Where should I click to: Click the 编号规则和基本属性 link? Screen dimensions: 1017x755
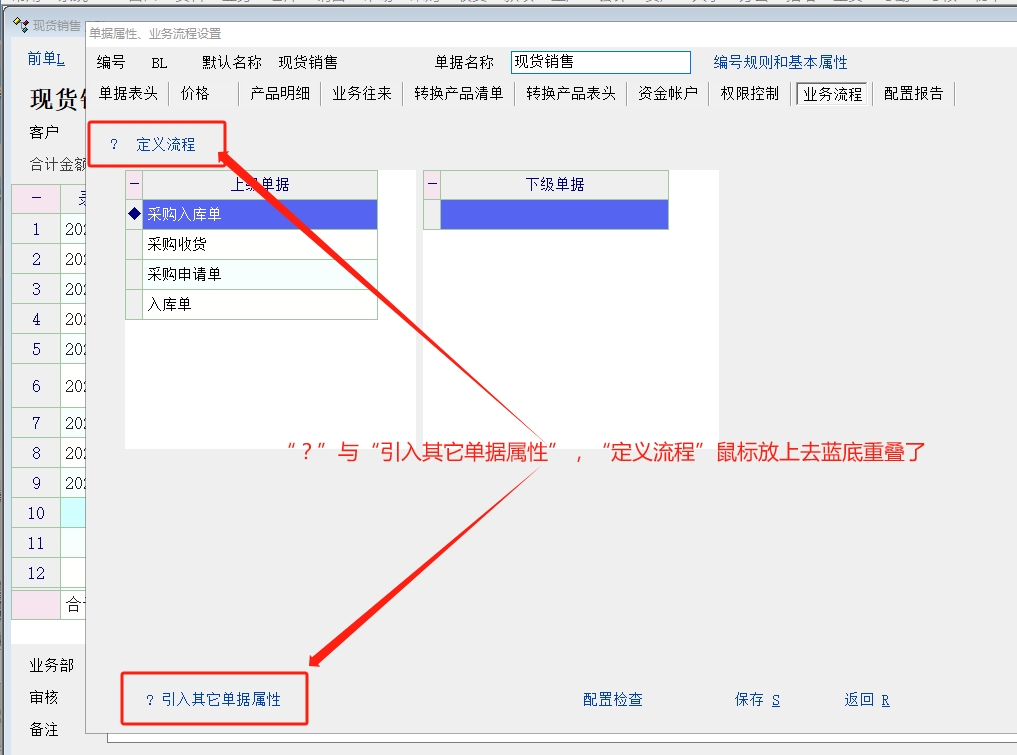pyautogui.click(x=780, y=62)
